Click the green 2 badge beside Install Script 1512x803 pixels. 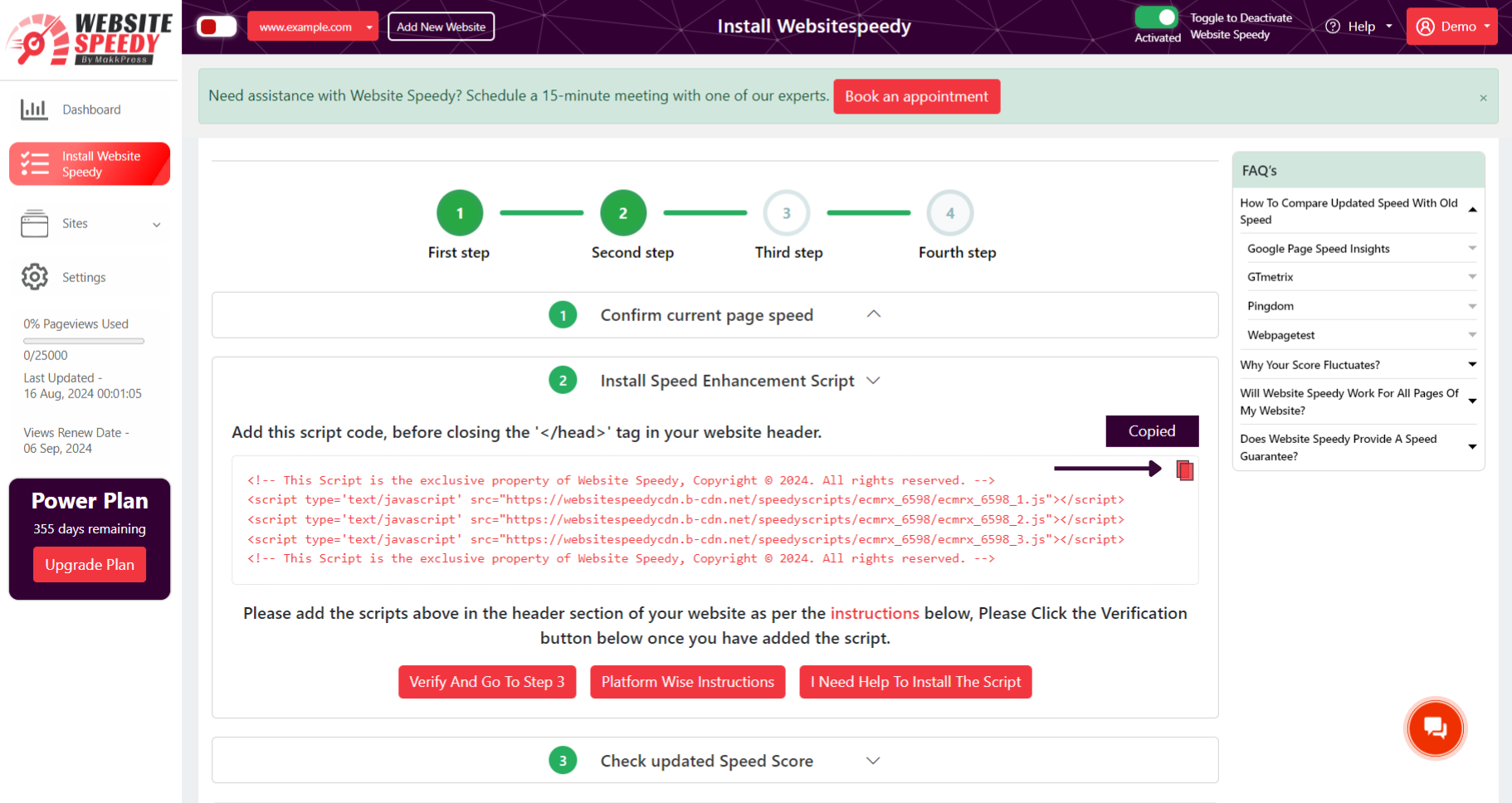point(563,381)
